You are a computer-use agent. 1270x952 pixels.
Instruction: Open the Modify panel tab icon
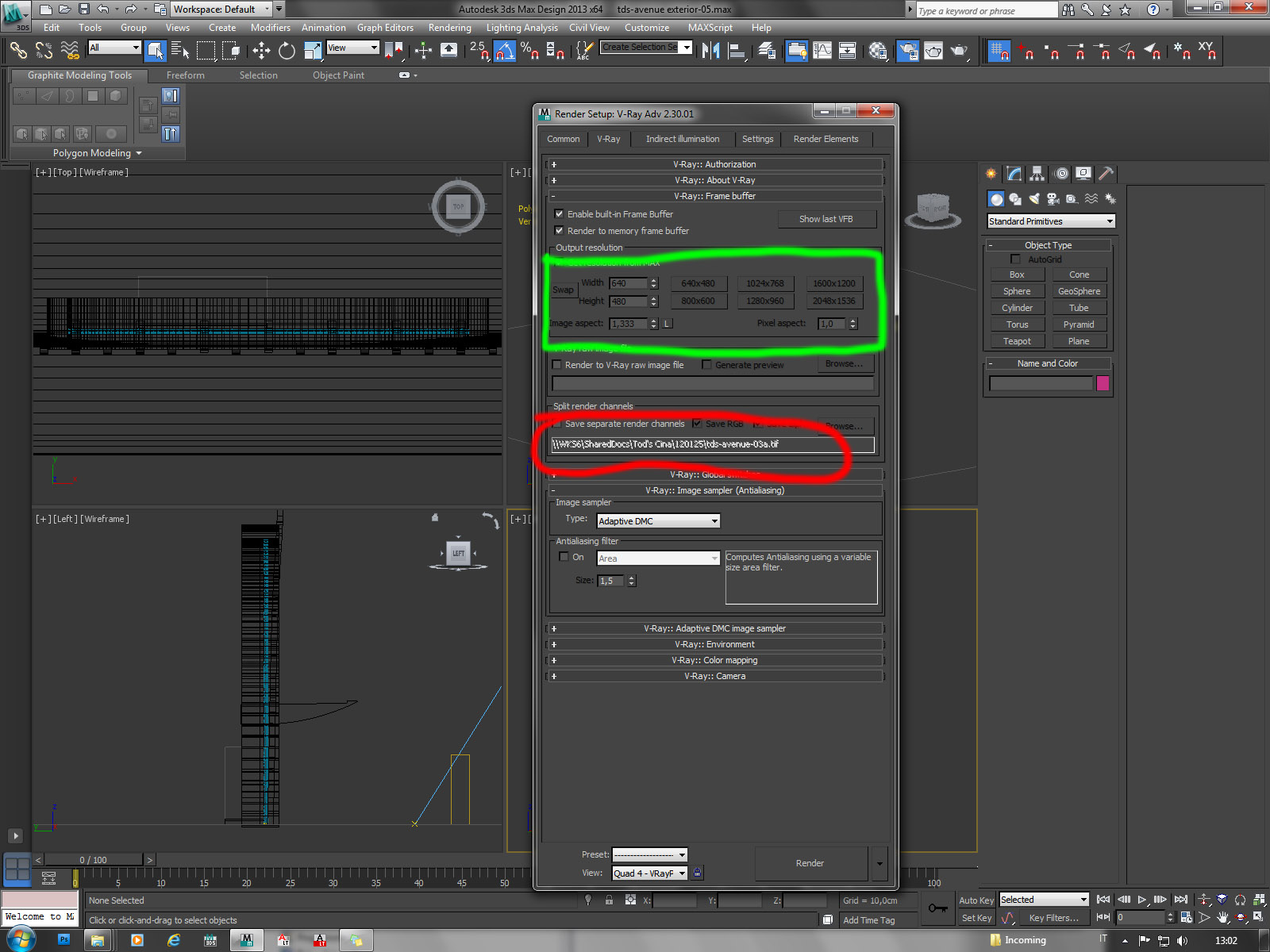coord(1014,174)
